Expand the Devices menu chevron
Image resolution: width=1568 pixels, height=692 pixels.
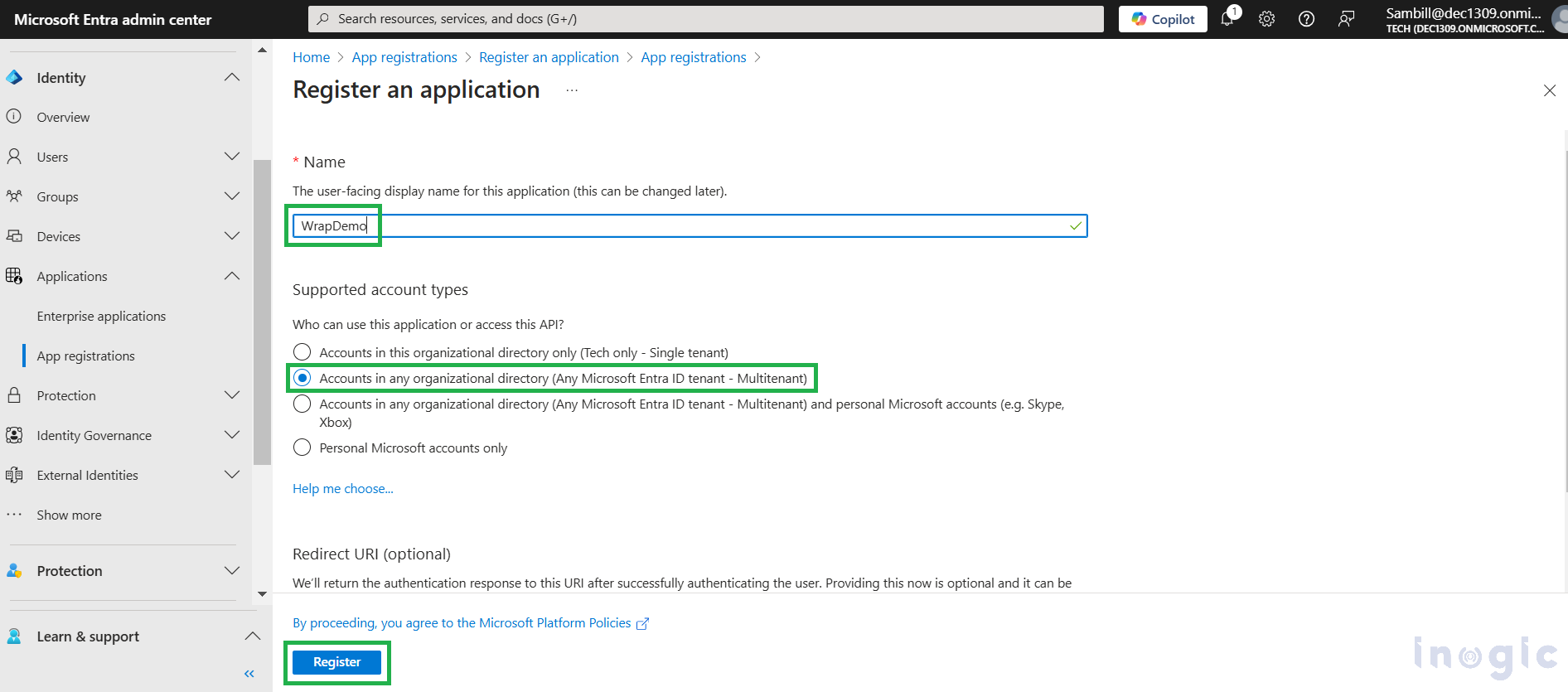tap(232, 236)
